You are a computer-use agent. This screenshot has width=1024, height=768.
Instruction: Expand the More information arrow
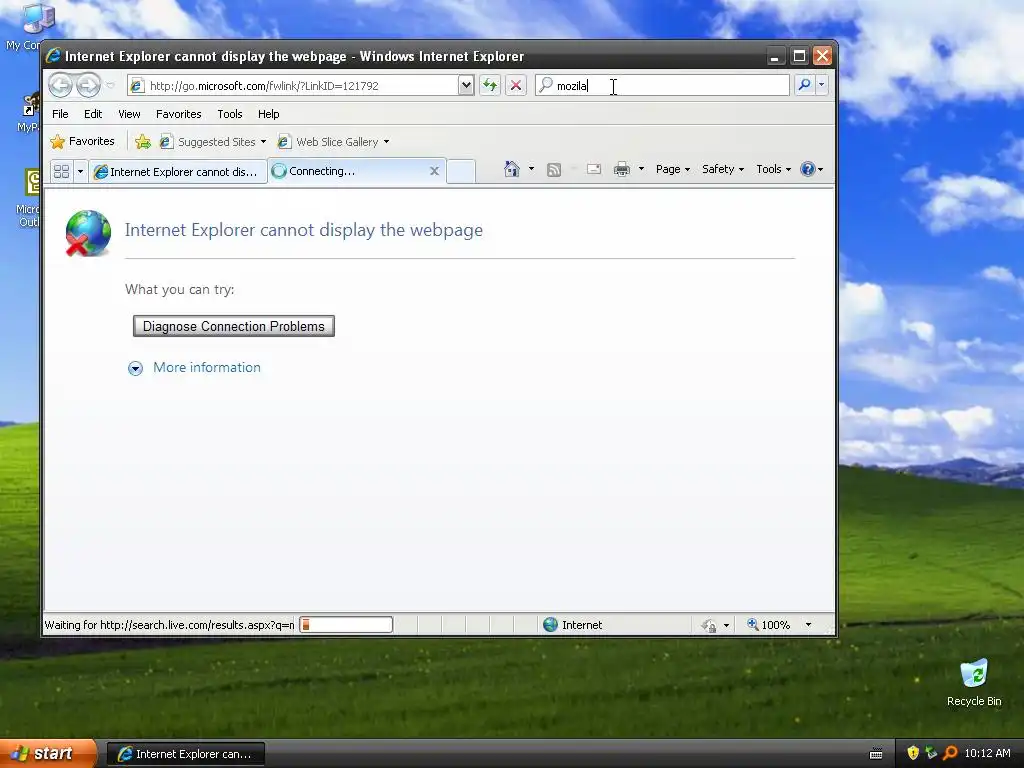pyautogui.click(x=135, y=368)
